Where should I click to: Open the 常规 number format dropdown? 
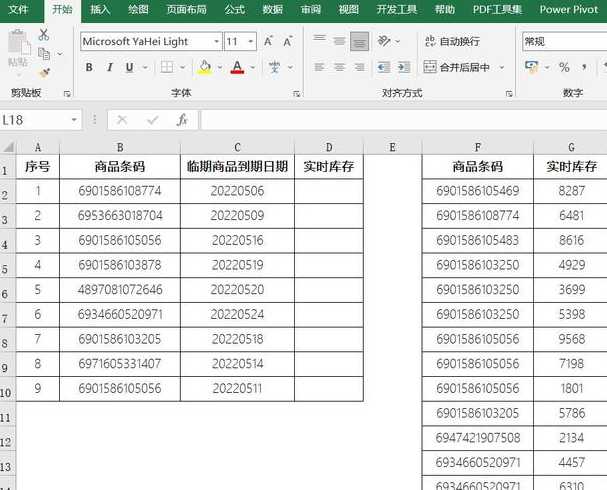(x=564, y=41)
